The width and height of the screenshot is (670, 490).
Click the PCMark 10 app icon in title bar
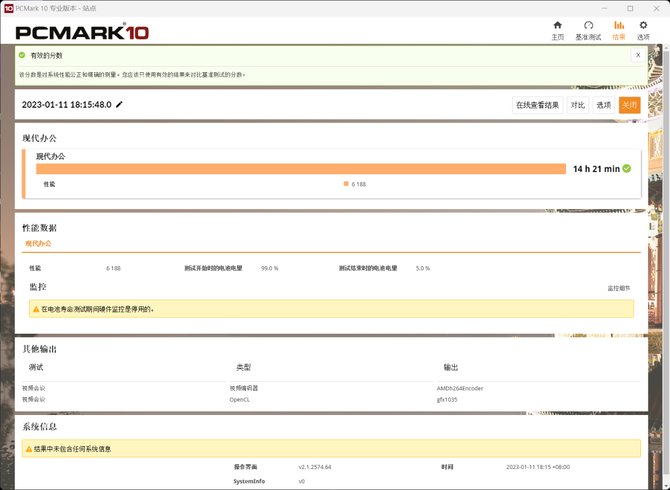(8, 8)
